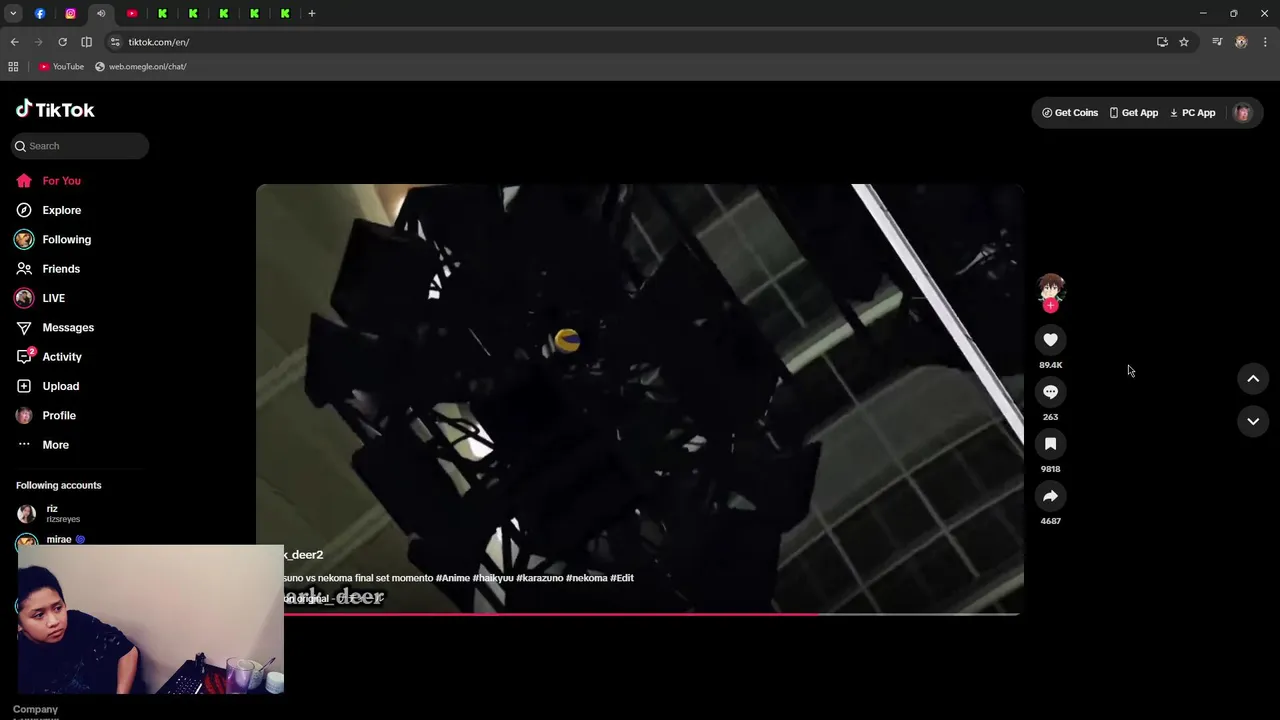Open the TikTok account avatar menu

[1243, 113]
